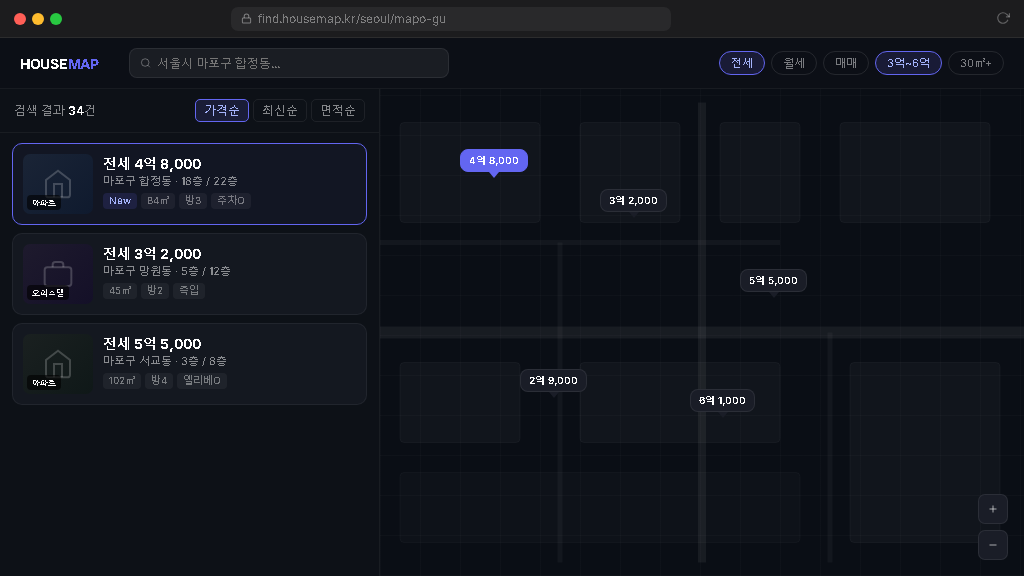
Task: Enable the 월세 filter chip
Action: (x=794, y=63)
